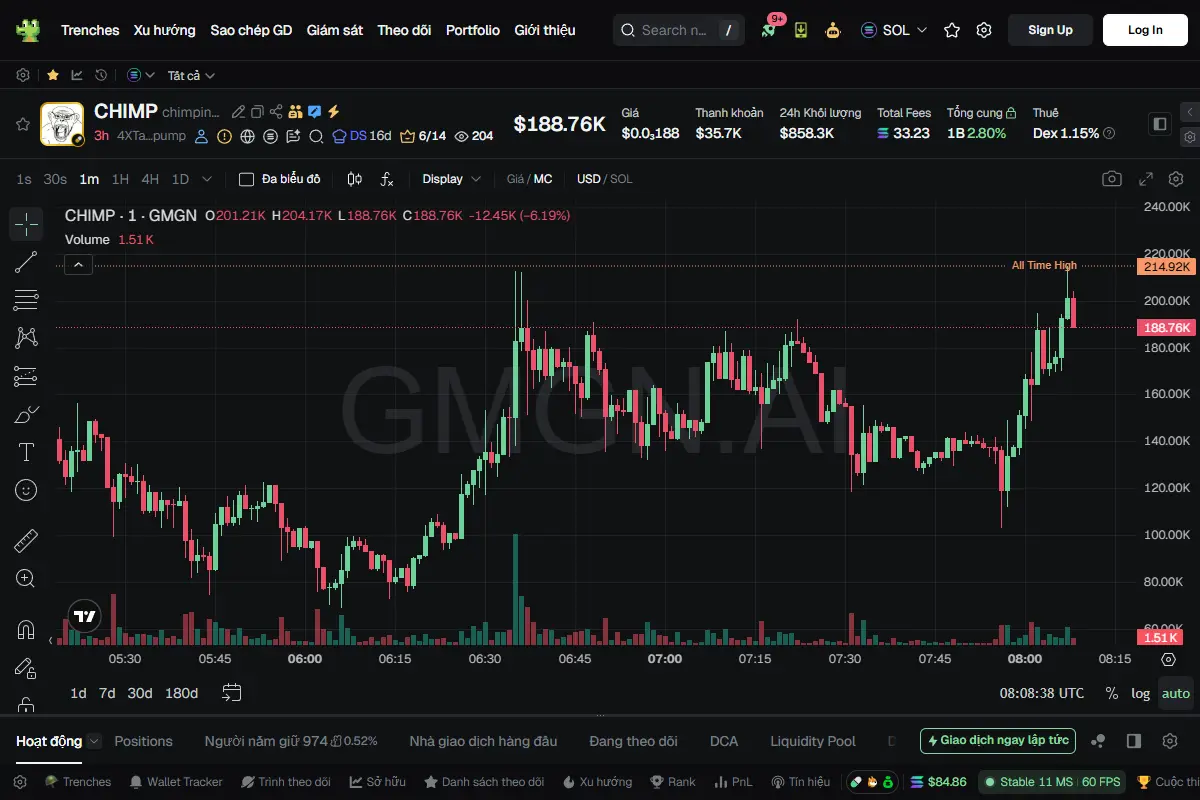
Task: Open the Trenches menu
Action: (90, 30)
